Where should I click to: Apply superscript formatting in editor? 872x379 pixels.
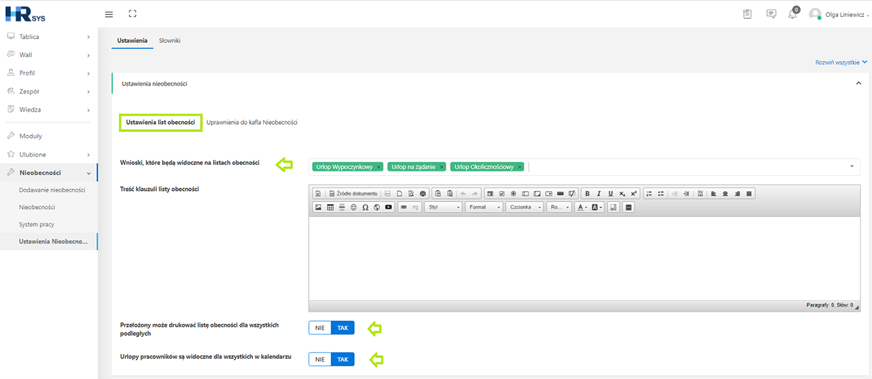(x=633, y=193)
